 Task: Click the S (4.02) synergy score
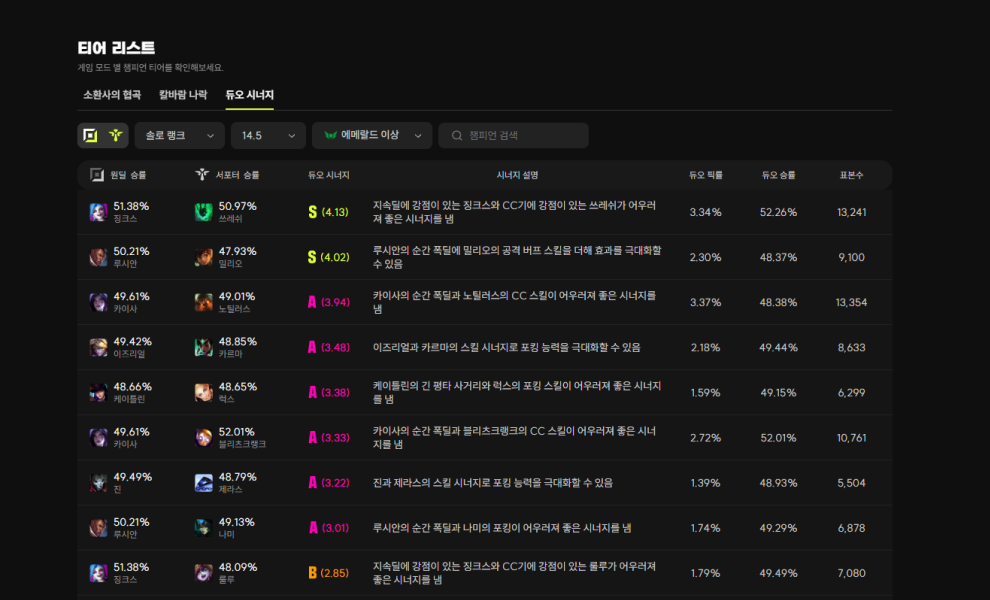pos(328,257)
